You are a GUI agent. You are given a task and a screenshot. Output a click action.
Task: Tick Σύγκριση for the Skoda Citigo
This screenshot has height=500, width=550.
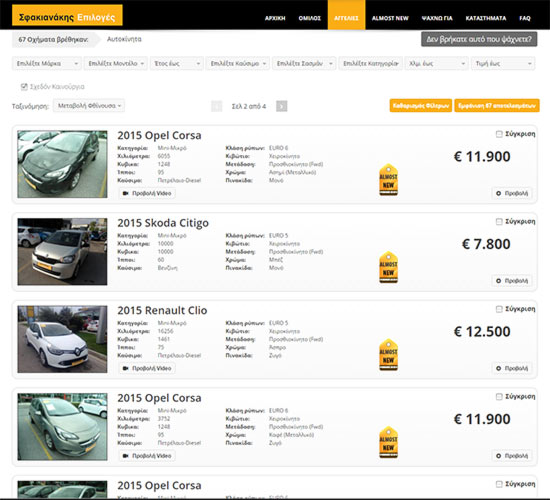499,221
